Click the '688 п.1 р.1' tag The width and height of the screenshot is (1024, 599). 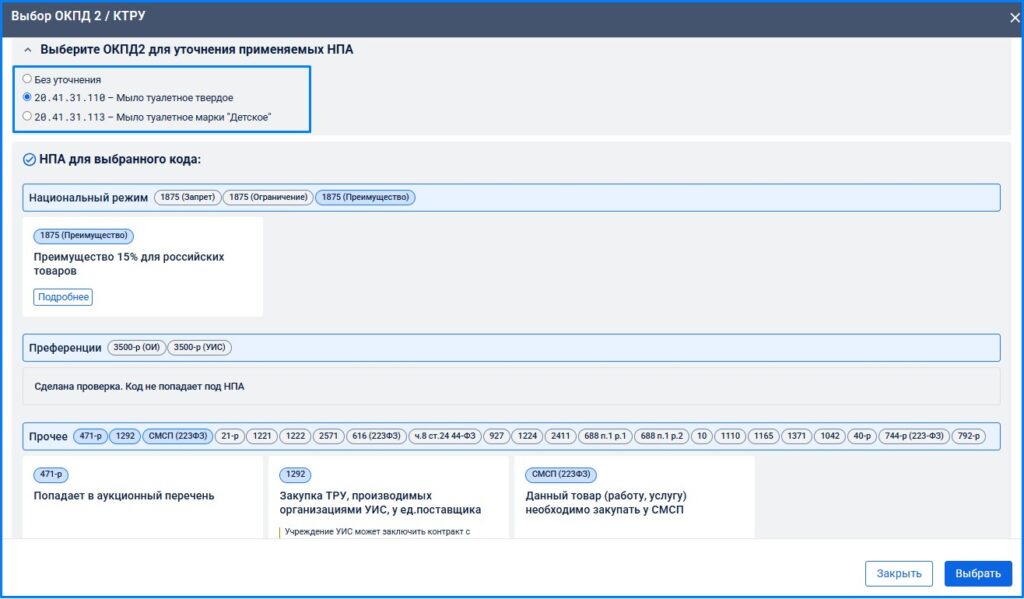pyautogui.click(x=605, y=436)
